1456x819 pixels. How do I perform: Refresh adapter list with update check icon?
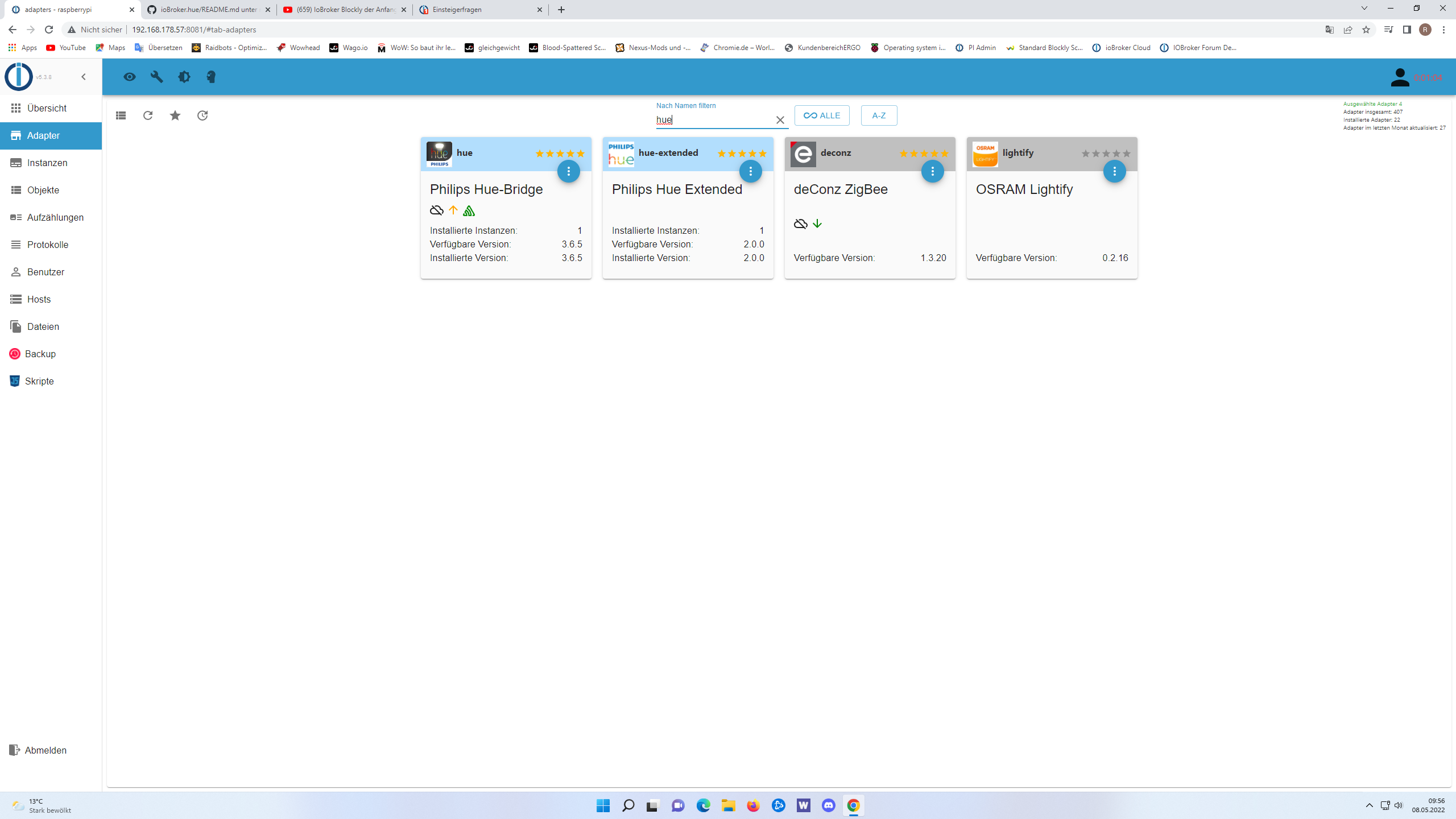click(x=148, y=115)
